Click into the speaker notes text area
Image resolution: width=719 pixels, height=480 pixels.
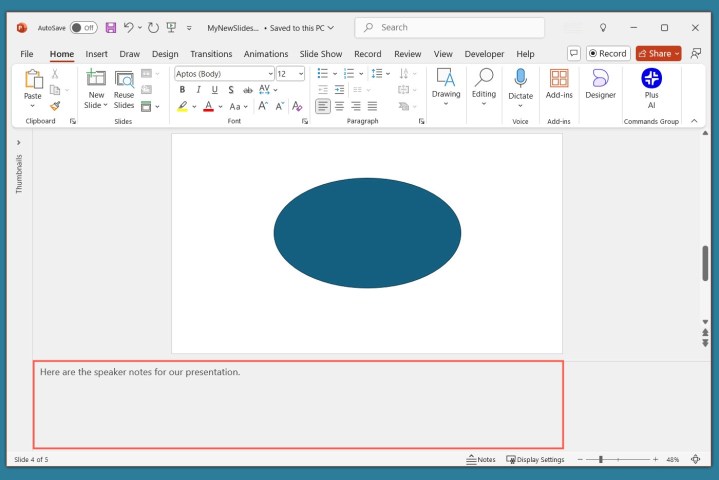coord(298,405)
